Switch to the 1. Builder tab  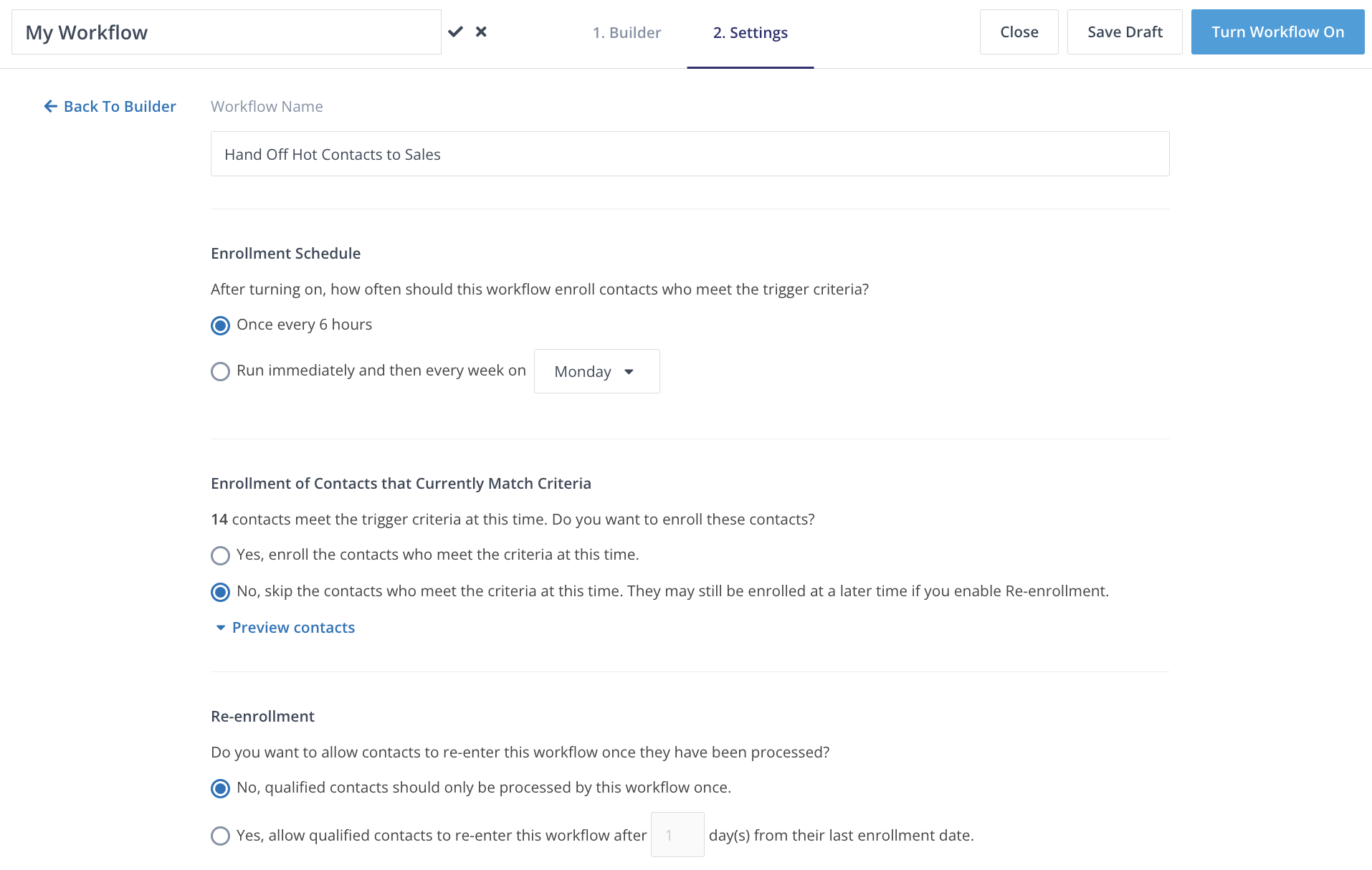[627, 32]
